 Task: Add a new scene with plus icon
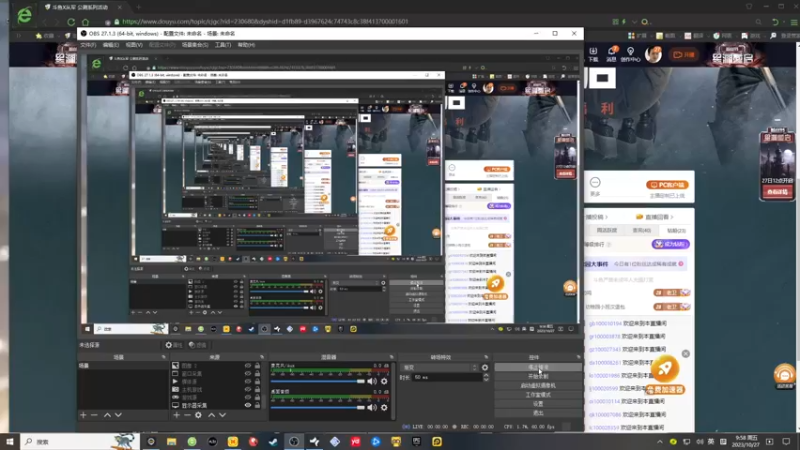[x=83, y=415]
